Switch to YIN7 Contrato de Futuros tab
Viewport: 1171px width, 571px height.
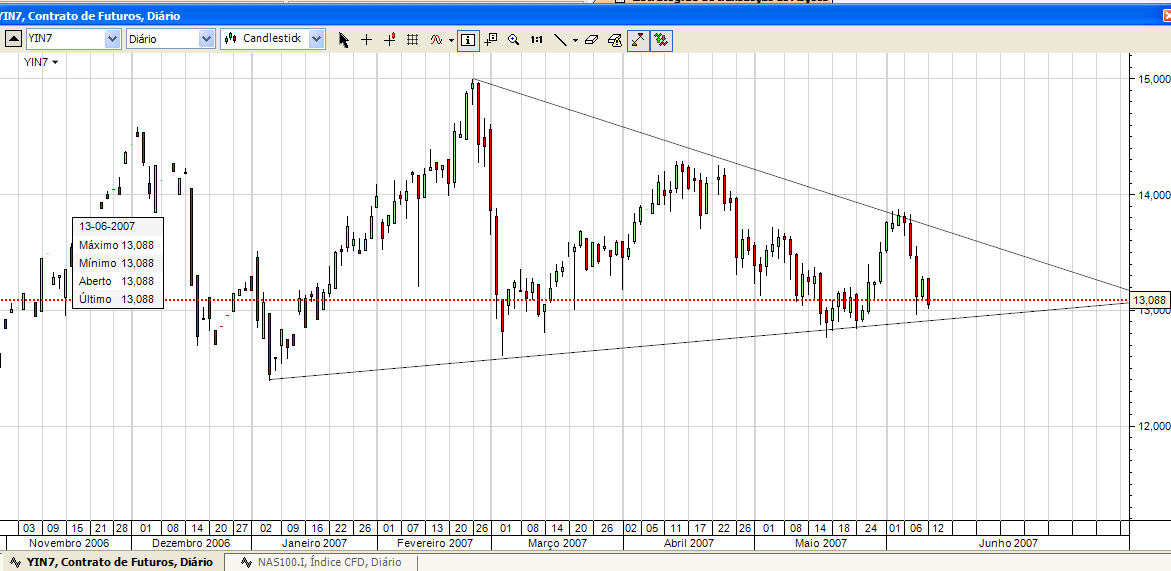[x=113, y=562]
